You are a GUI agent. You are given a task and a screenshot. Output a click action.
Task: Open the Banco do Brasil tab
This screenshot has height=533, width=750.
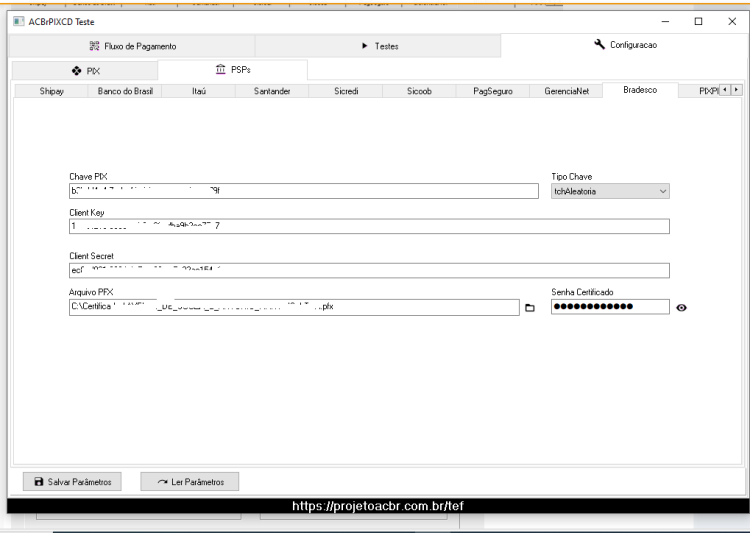click(x=125, y=91)
